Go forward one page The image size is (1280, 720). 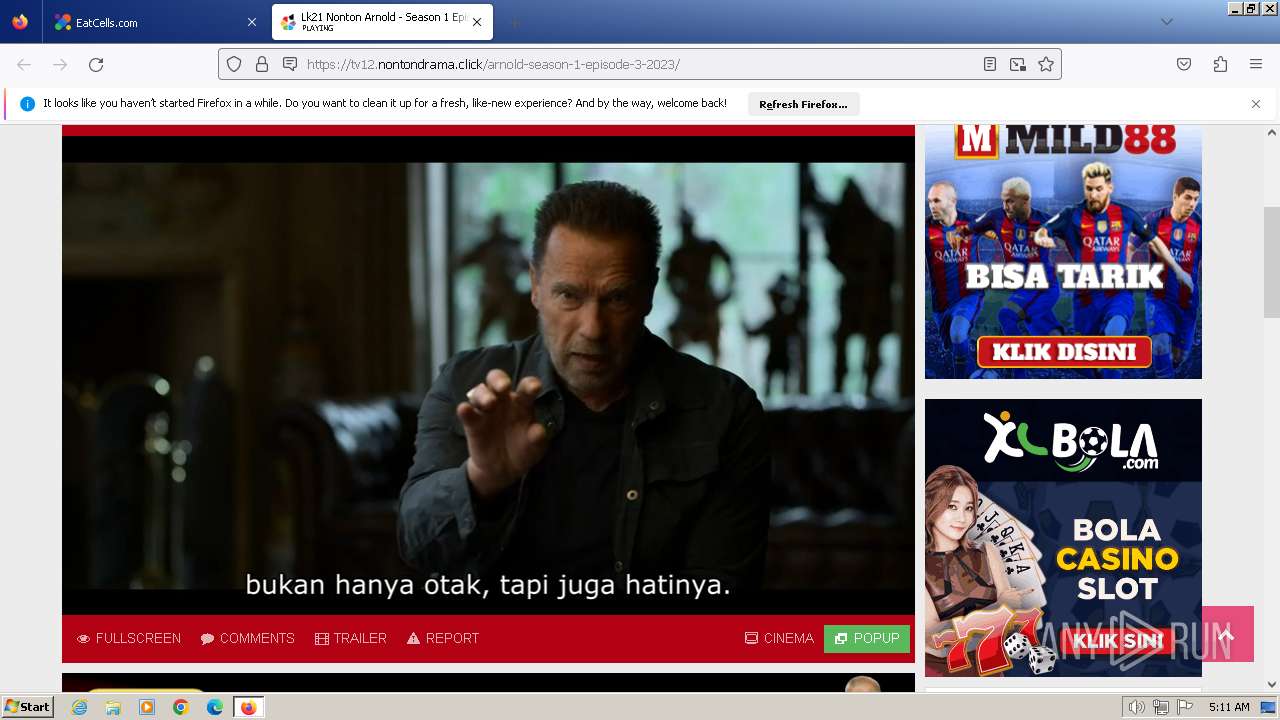coord(60,64)
